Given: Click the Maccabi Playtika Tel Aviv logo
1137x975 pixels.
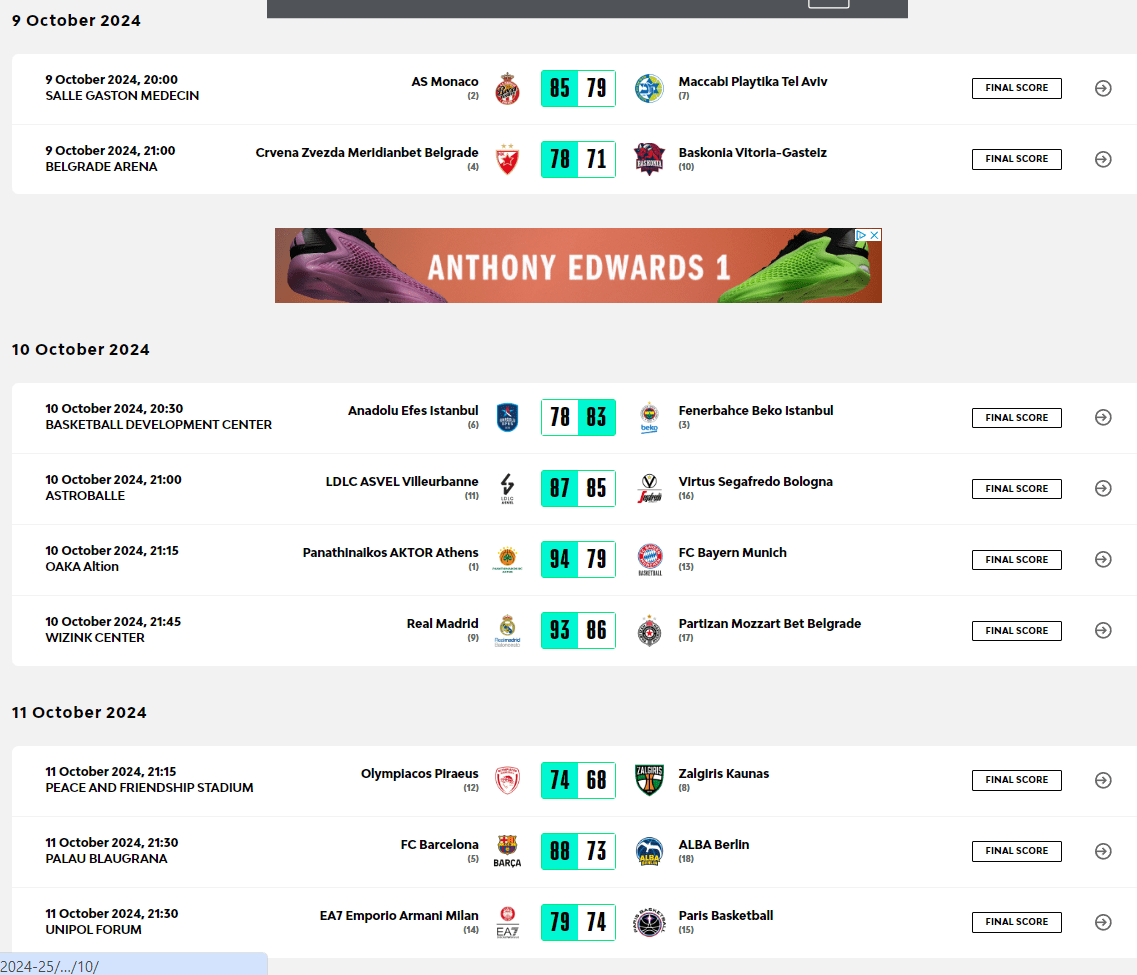Looking at the screenshot, I should [649, 88].
